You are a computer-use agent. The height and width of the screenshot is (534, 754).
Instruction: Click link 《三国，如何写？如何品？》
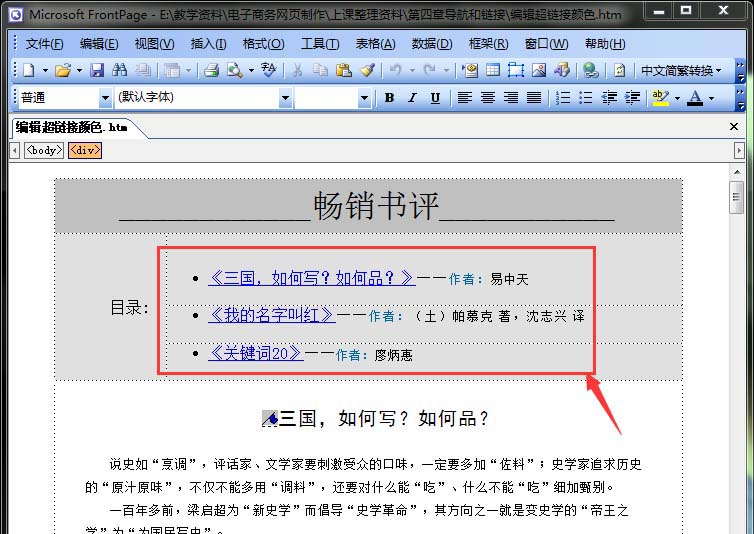pyautogui.click(x=312, y=278)
